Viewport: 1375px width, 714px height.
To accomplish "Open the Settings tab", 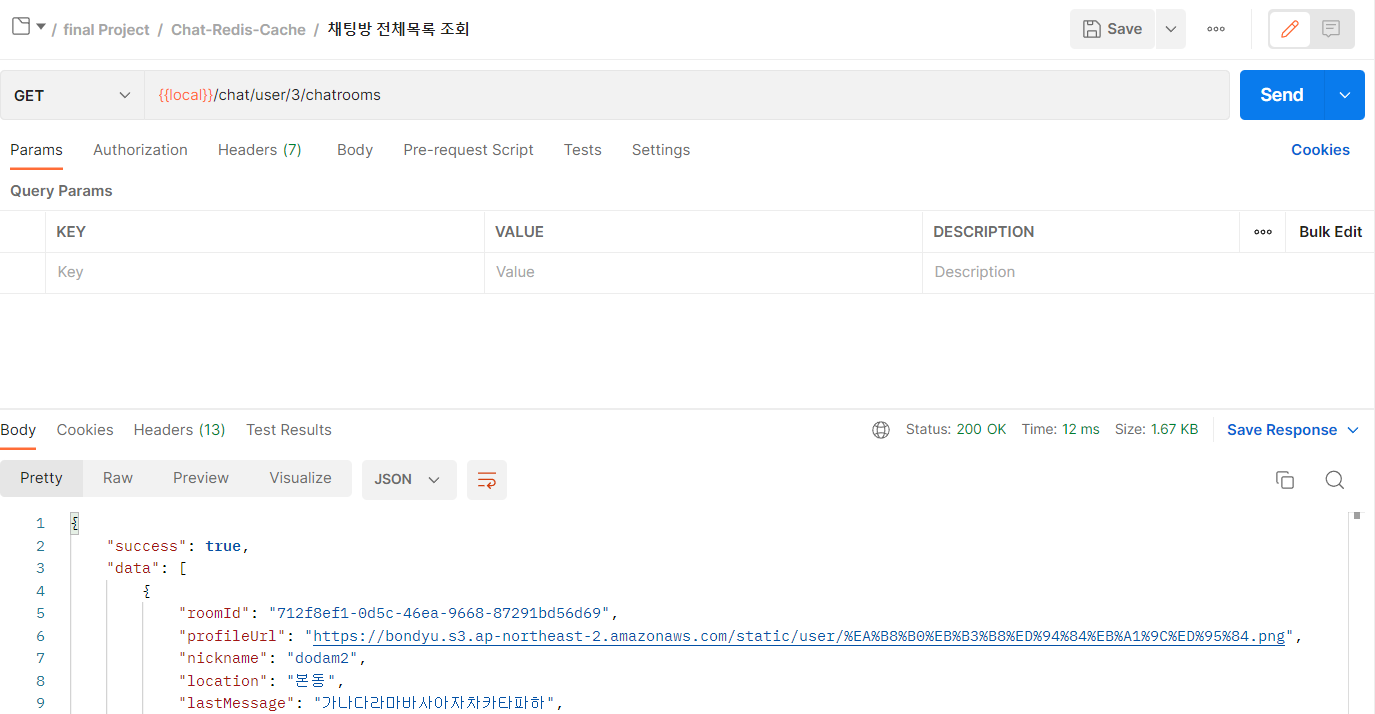I will point(661,150).
